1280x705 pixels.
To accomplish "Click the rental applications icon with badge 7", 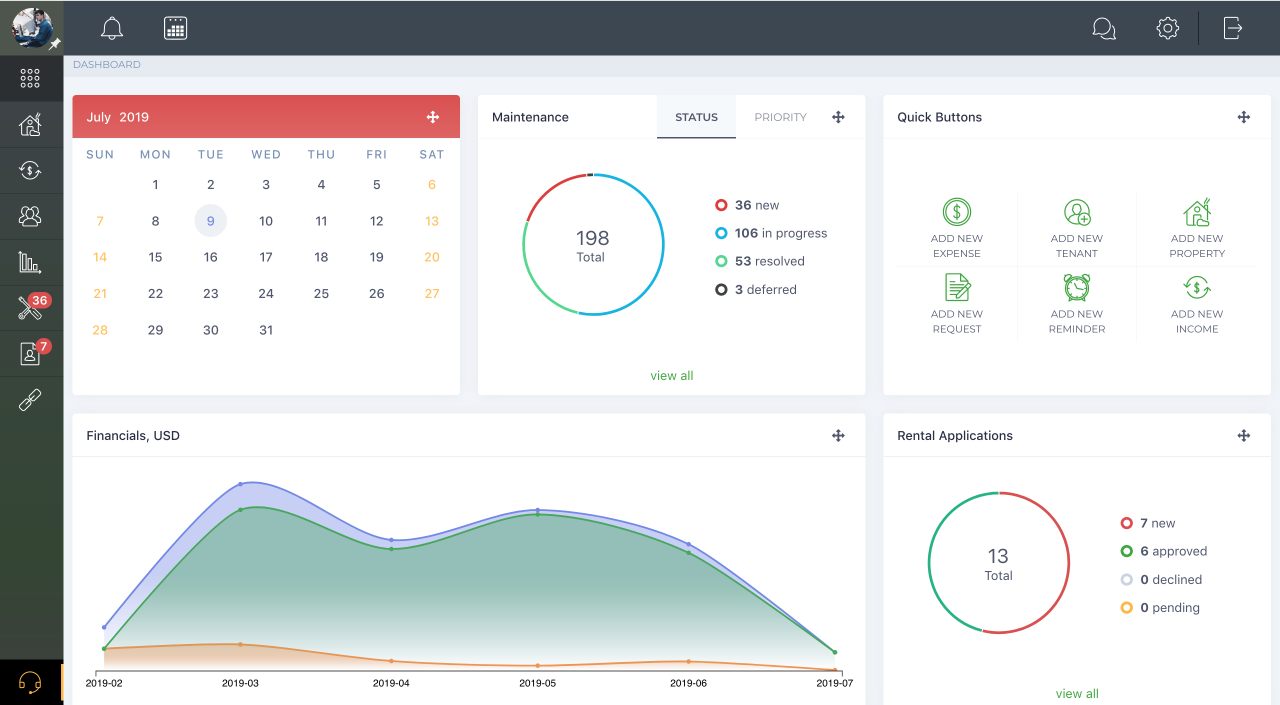I will (x=29, y=353).
